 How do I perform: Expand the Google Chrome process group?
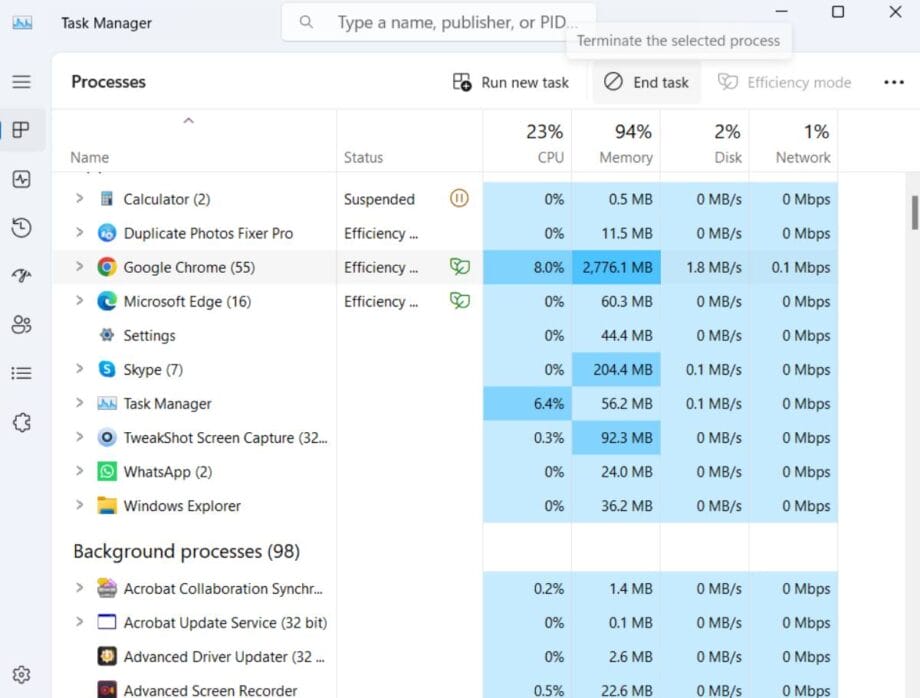[80, 267]
